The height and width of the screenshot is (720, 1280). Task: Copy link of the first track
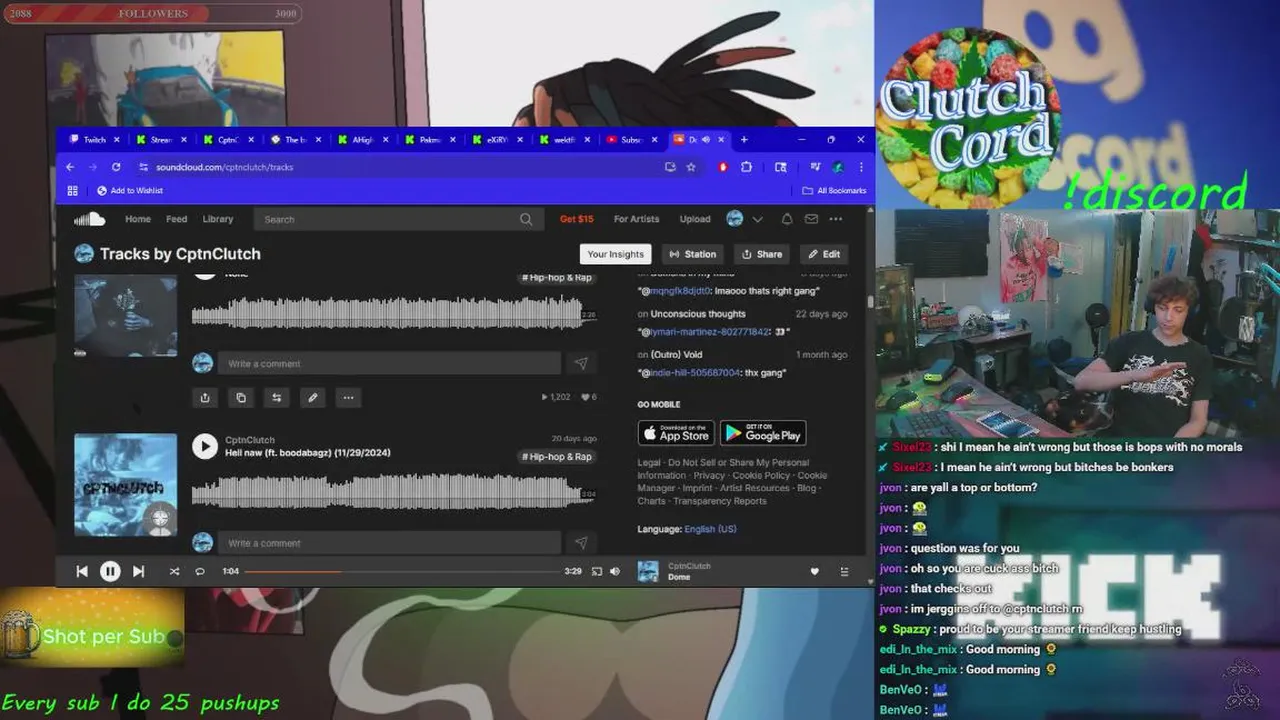point(241,397)
